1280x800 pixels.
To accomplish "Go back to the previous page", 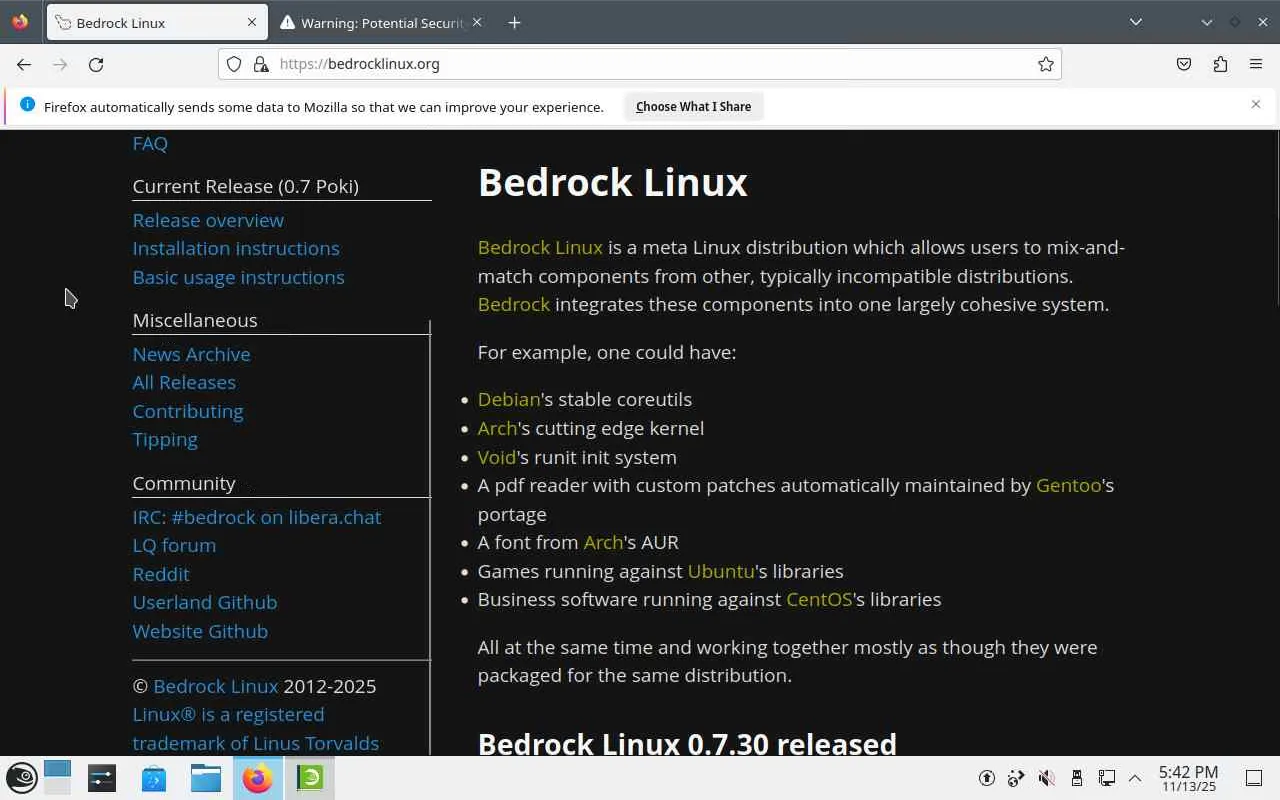I will click(24, 64).
